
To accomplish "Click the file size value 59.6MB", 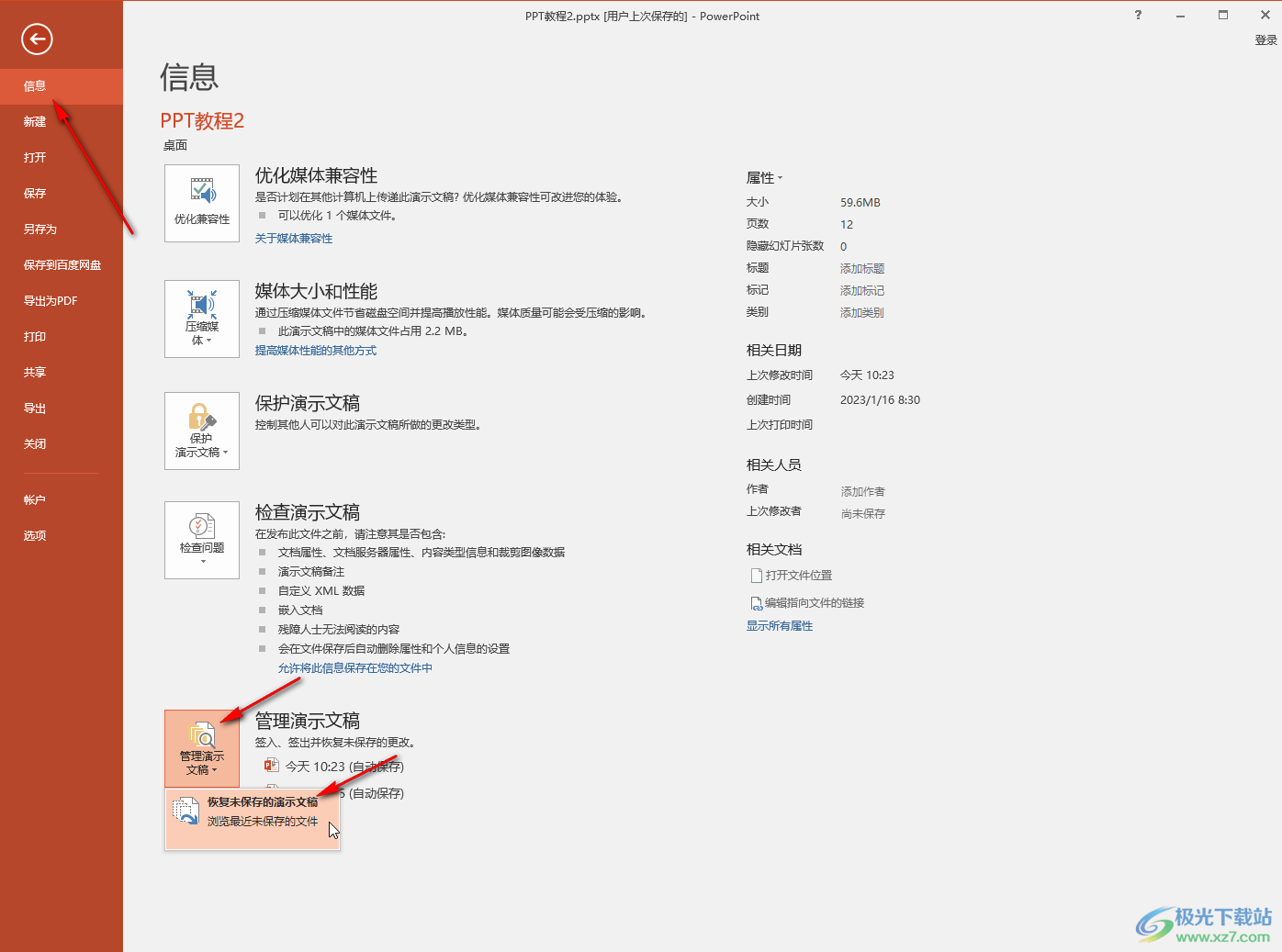I will [860, 203].
